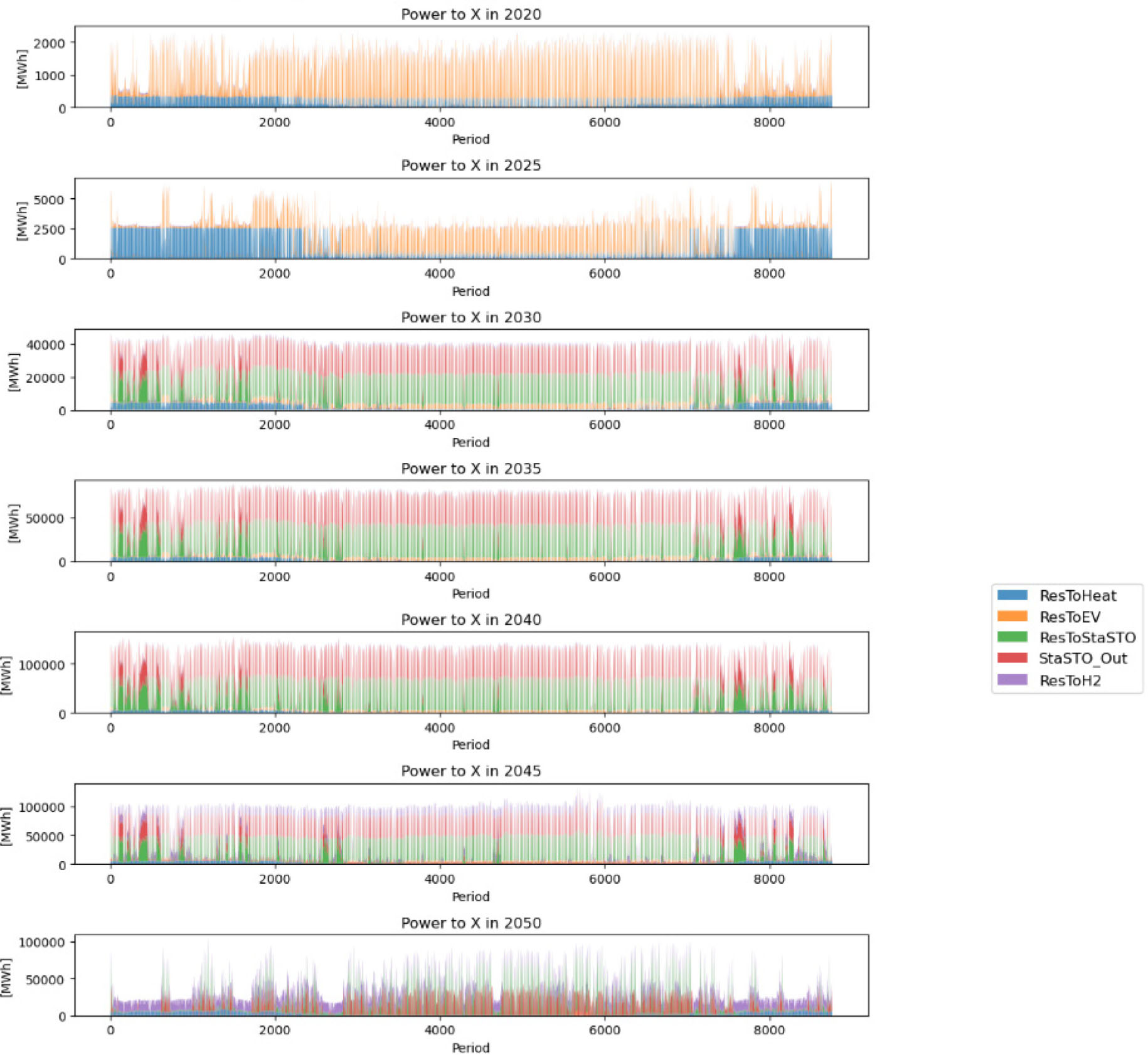Click the [MWh] y-axis label of 2020 chart
1148x1055 pixels.
[x=22, y=68]
